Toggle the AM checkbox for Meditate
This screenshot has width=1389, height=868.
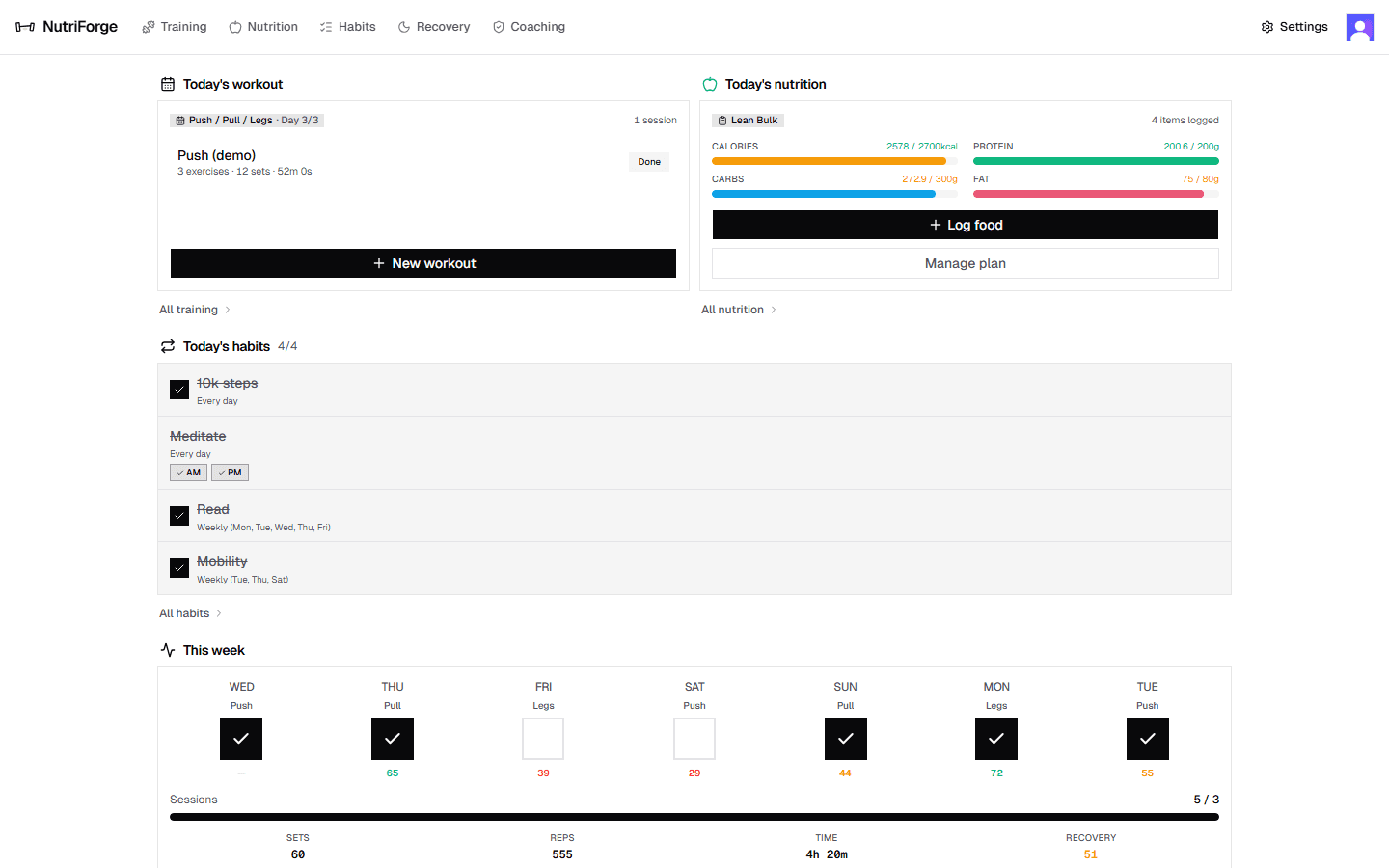point(188,472)
